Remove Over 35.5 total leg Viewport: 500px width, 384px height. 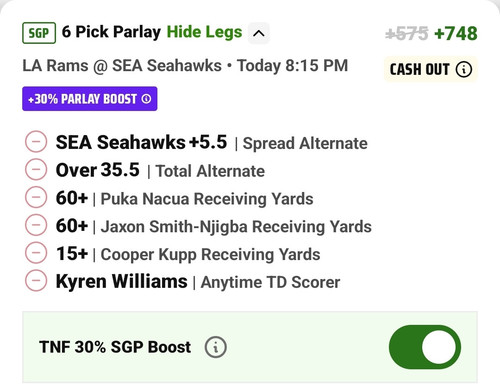[36, 170]
